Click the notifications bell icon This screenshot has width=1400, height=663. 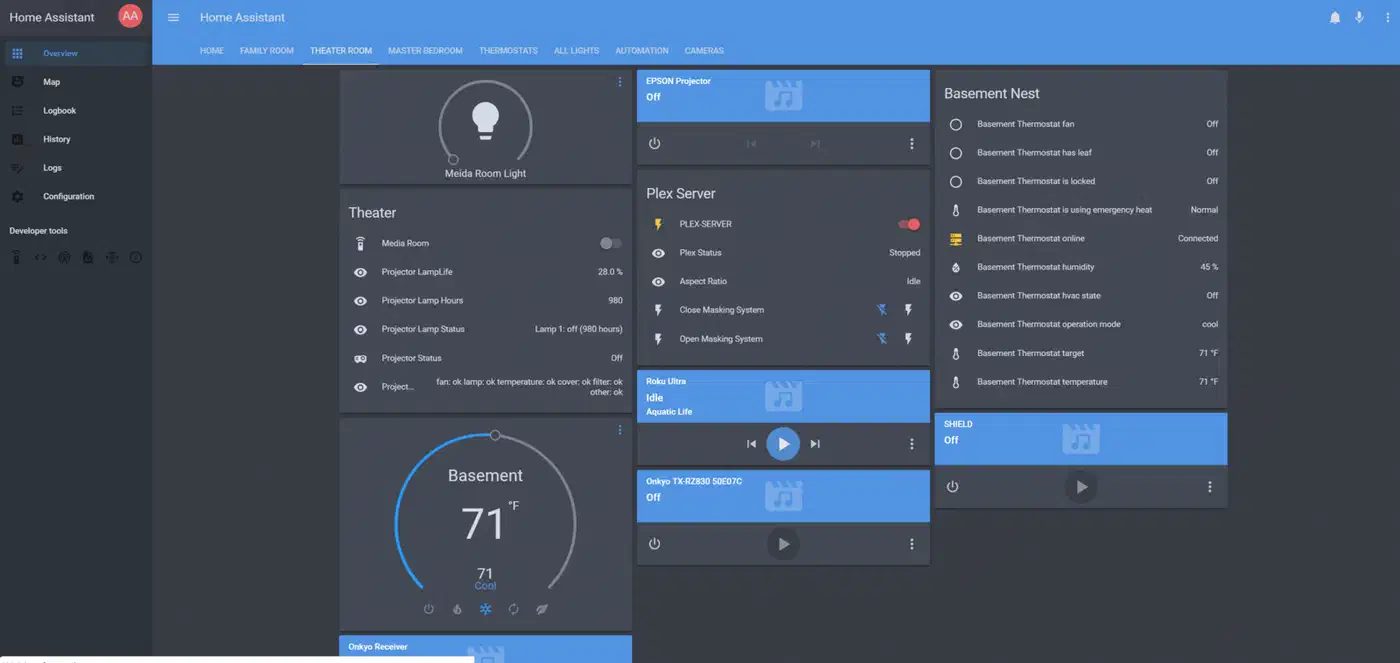[1334, 17]
